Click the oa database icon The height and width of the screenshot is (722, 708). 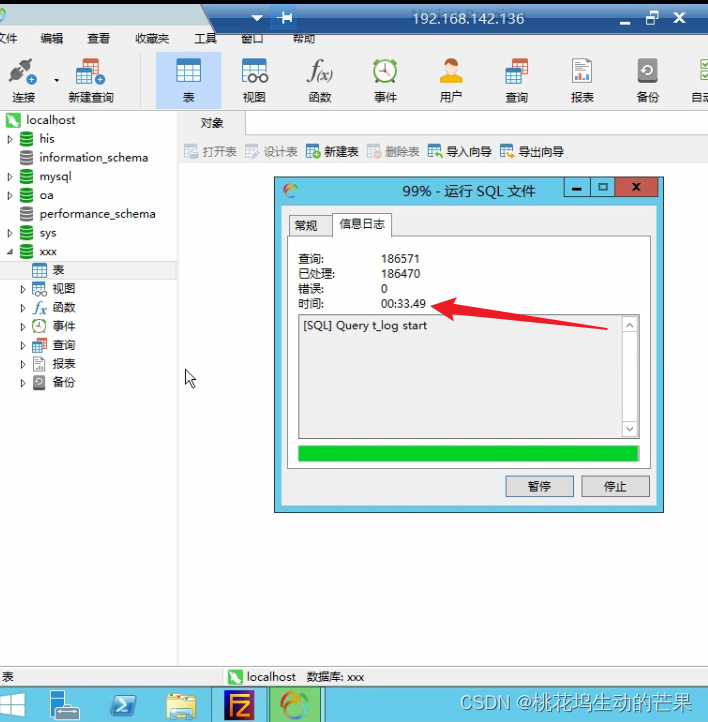point(26,195)
